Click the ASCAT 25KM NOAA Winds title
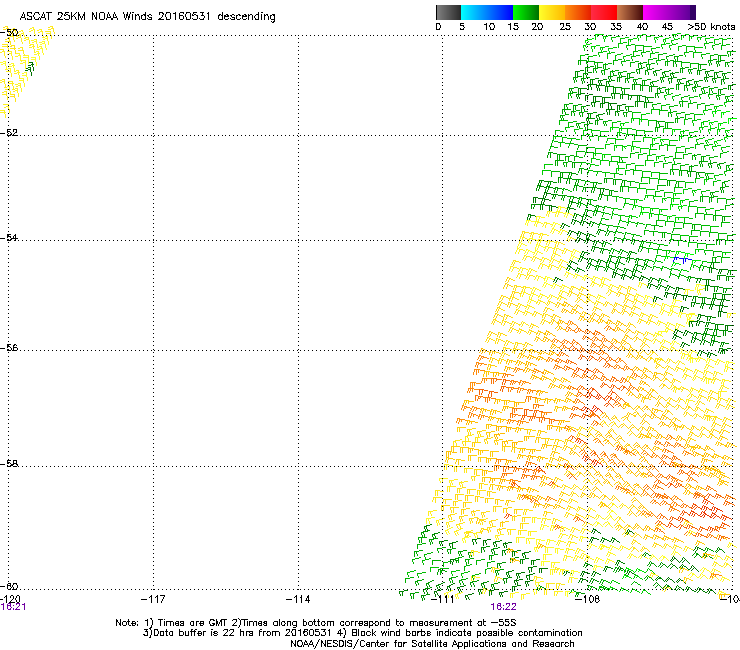 (x=147, y=16)
